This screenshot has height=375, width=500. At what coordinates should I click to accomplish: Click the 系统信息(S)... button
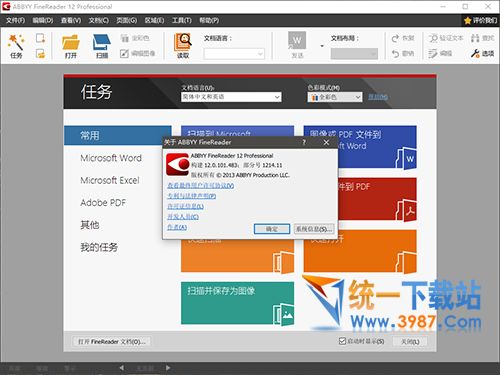pos(314,229)
